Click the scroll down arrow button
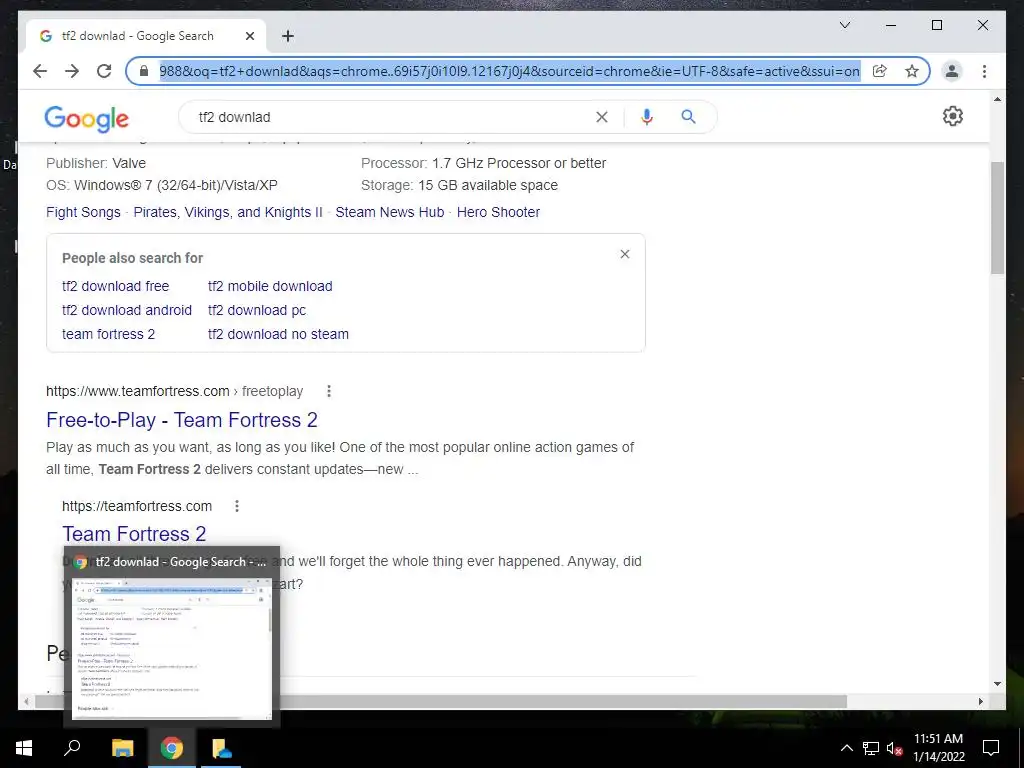This screenshot has width=1024, height=768. point(997,684)
